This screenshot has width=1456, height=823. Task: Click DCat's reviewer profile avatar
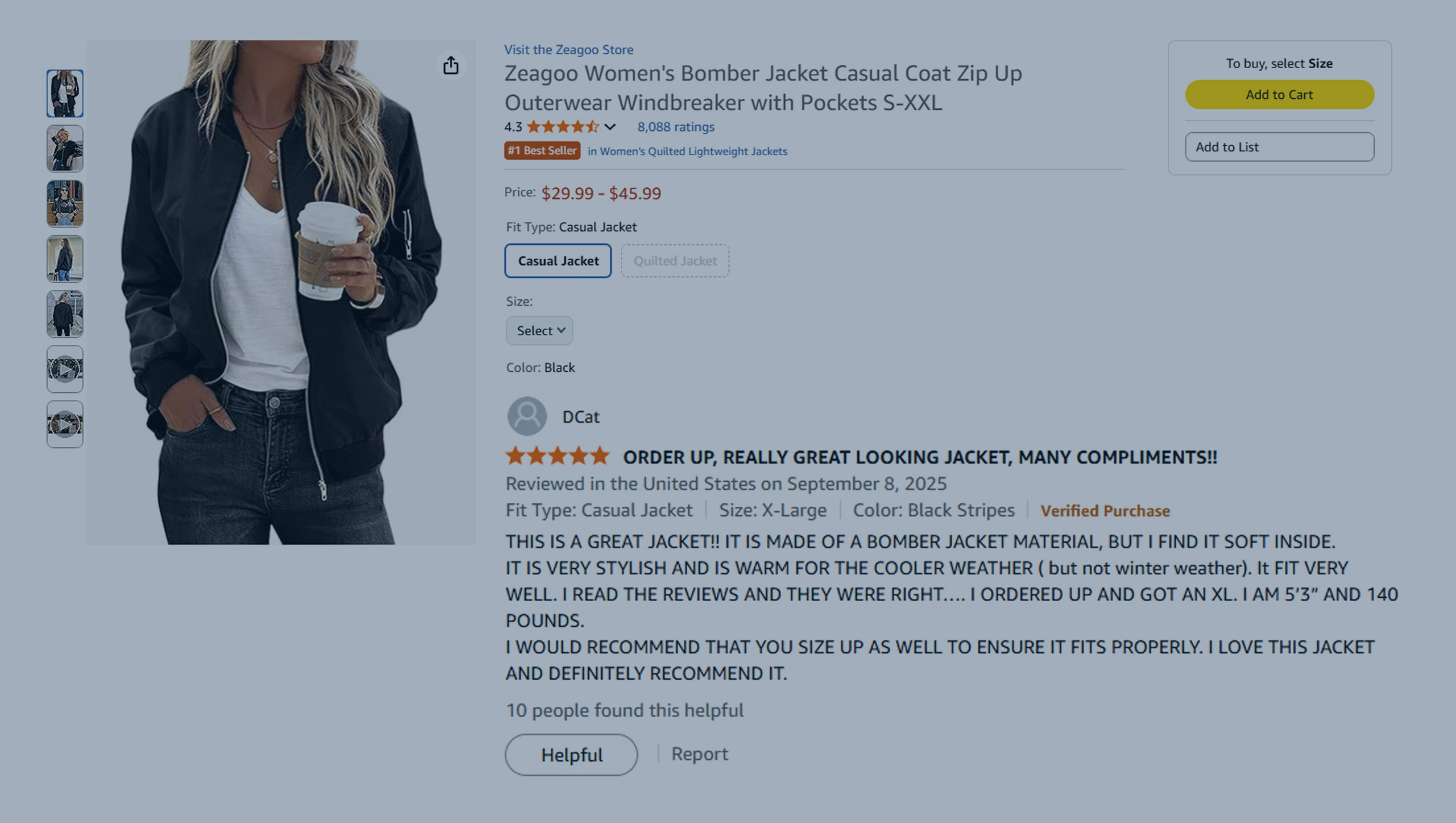pyautogui.click(x=527, y=416)
